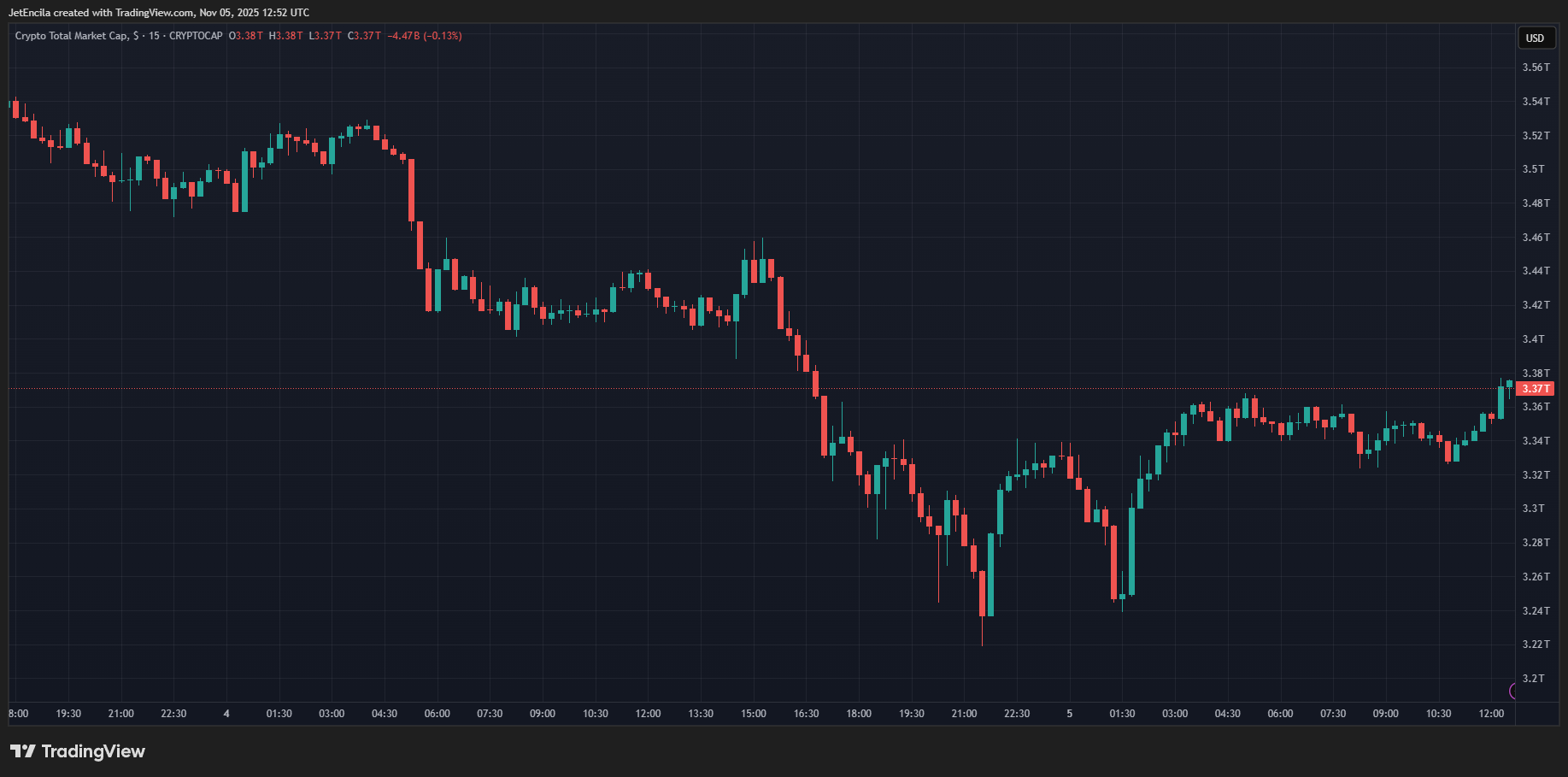The height and width of the screenshot is (777, 1568).
Task: Click the O3.38T open value in the legend
Action: point(244,36)
